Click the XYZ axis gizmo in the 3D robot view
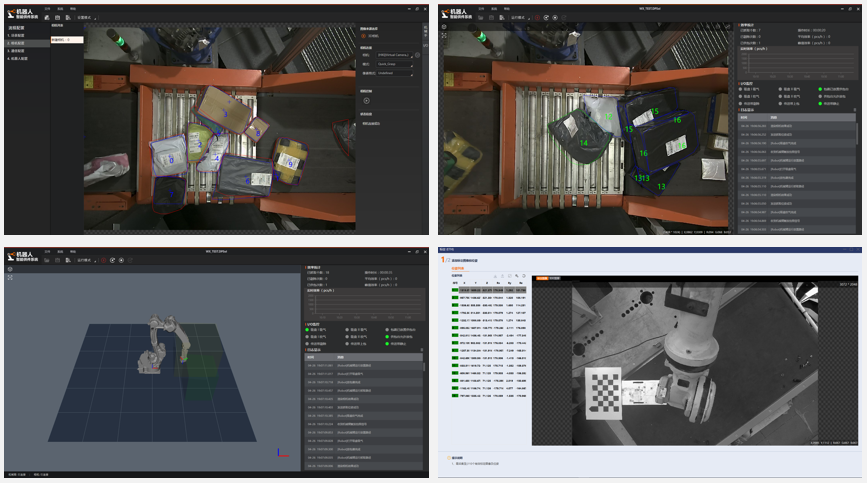Screen dimensions: 867x483 click(280, 453)
